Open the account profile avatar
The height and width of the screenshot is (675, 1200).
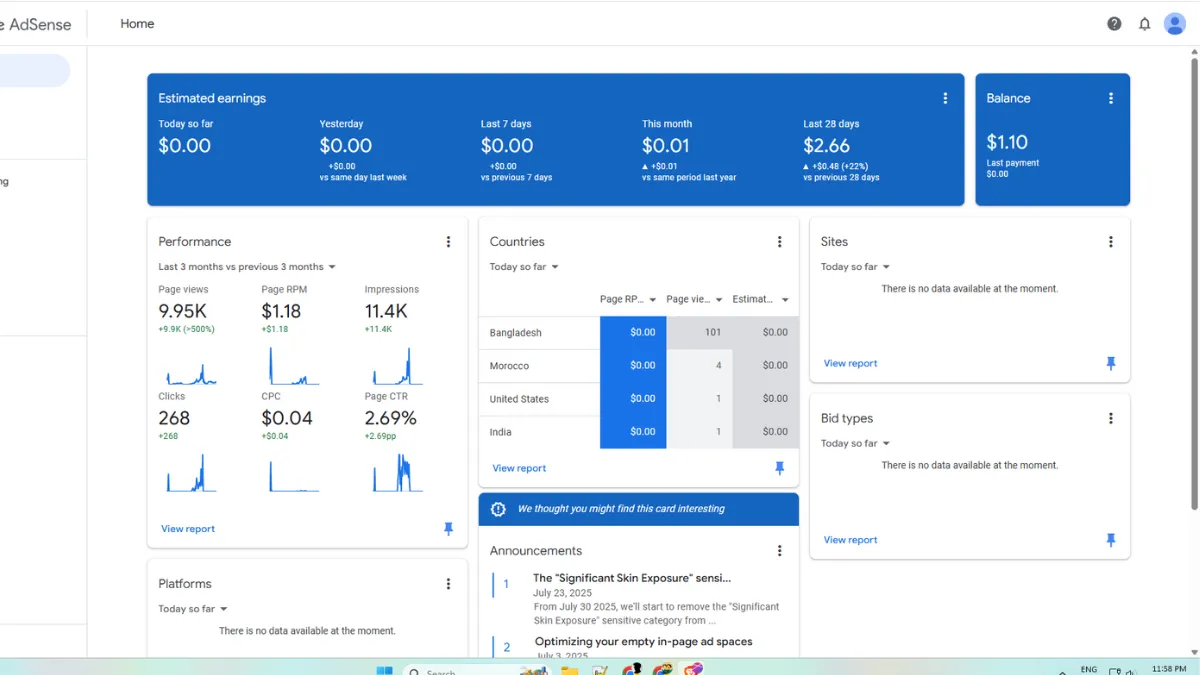click(x=1175, y=24)
